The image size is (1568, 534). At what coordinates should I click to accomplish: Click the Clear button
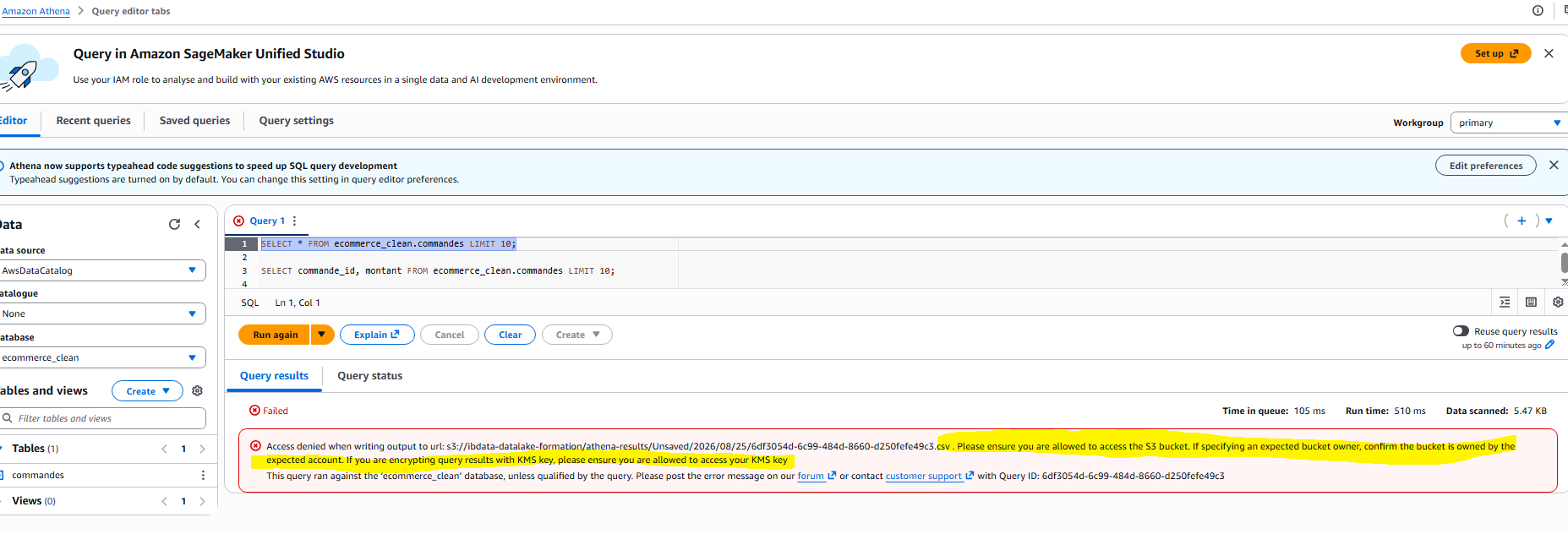tap(510, 335)
